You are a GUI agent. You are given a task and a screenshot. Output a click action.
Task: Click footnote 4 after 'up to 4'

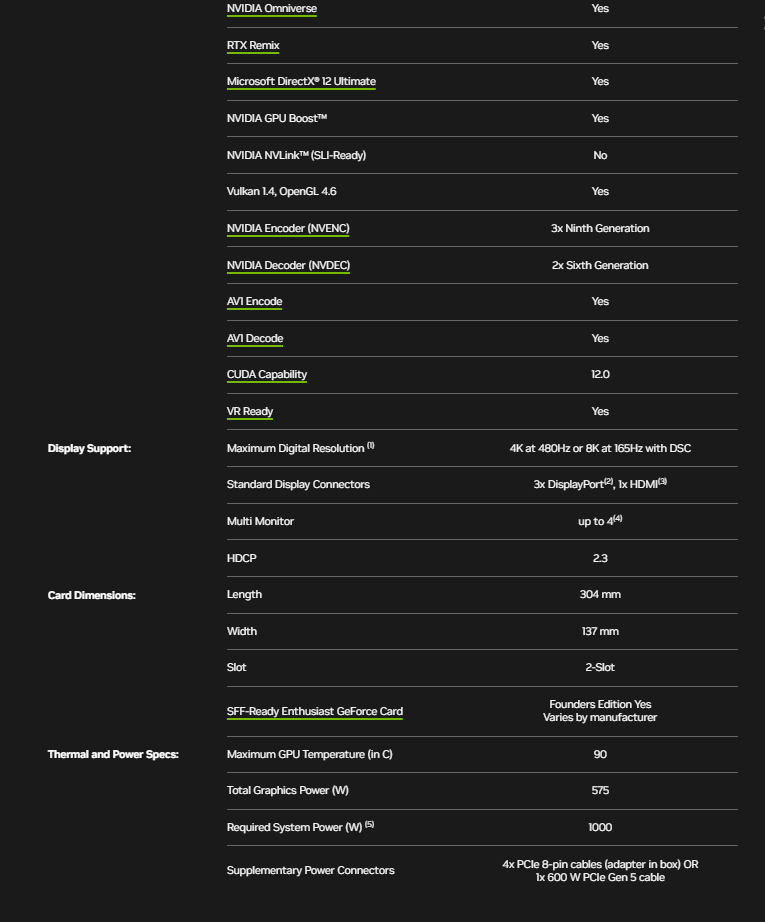618,518
